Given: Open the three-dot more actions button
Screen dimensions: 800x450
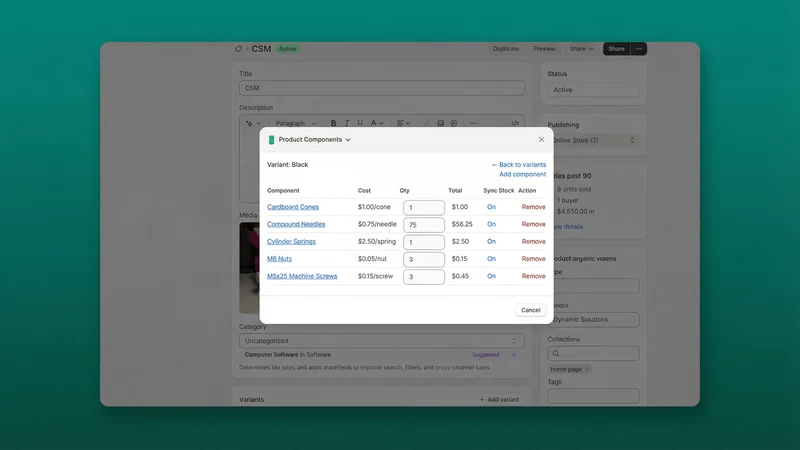Looking at the screenshot, I should [639, 49].
